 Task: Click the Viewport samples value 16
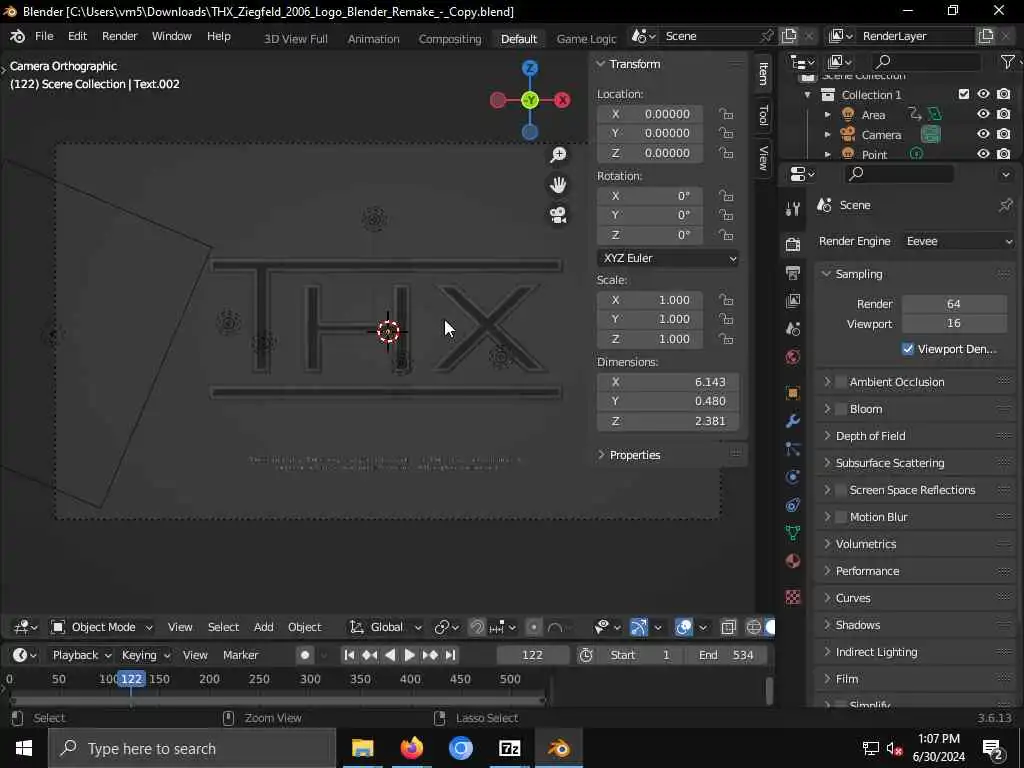(x=953, y=323)
